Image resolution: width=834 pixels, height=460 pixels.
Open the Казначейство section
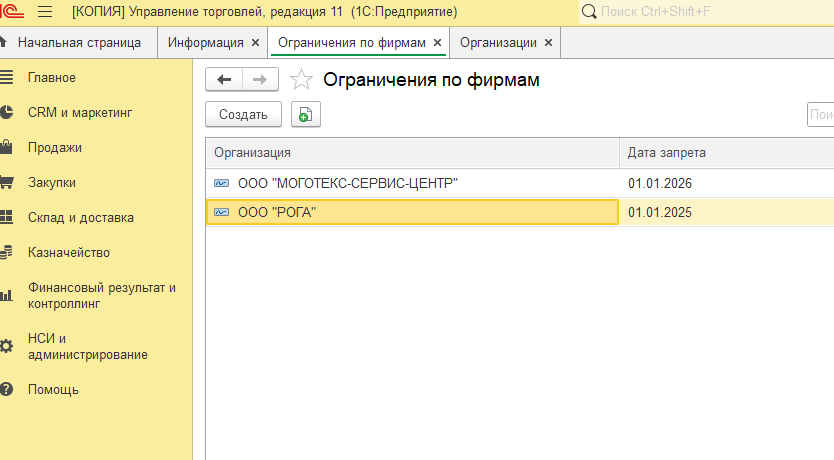coord(69,253)
